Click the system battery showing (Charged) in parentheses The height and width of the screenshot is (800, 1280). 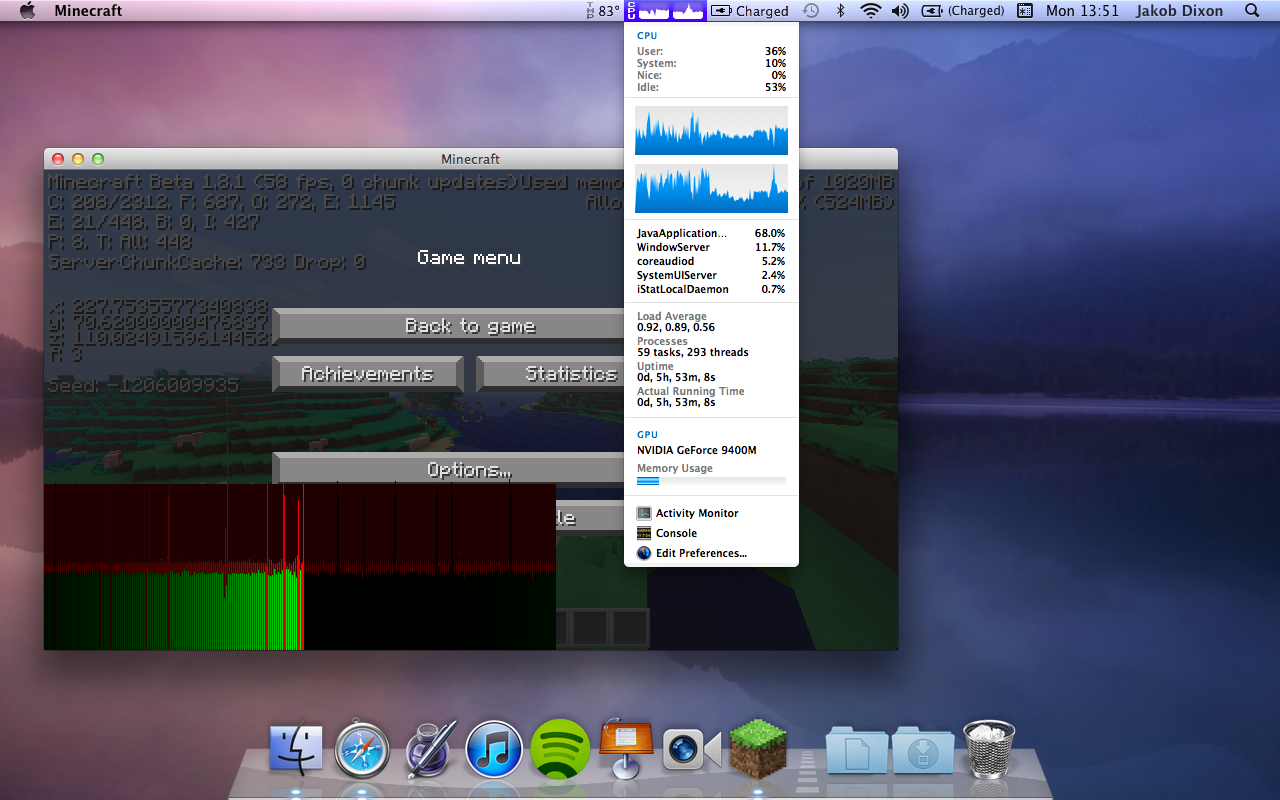tap(962, 11)
